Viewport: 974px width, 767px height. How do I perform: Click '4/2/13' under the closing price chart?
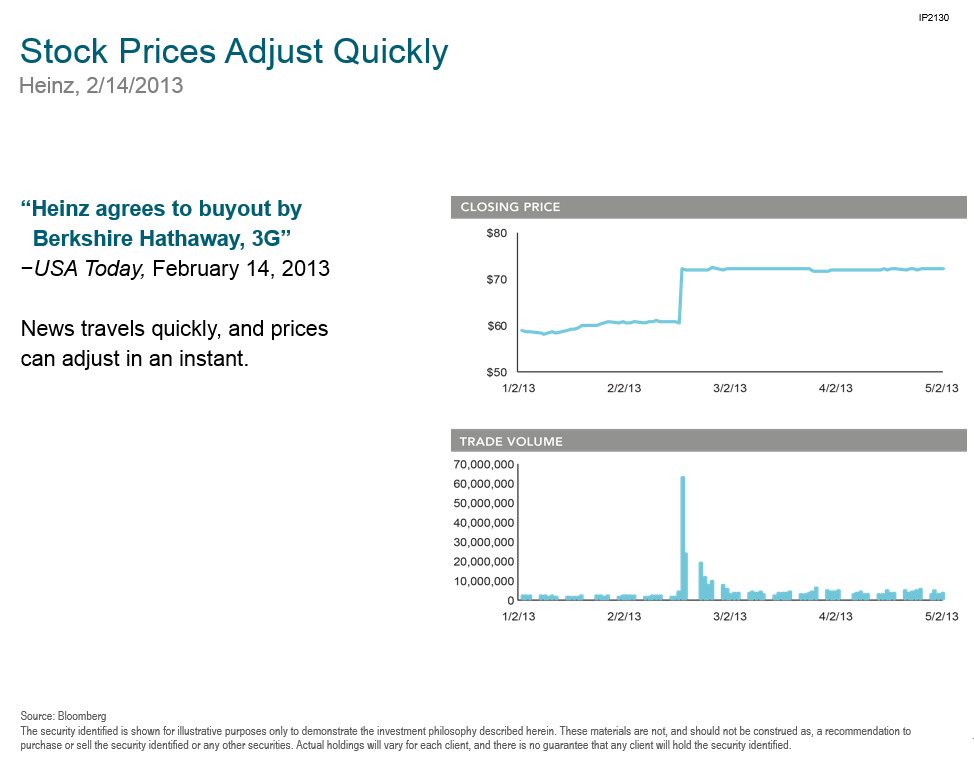click(835, 388)
